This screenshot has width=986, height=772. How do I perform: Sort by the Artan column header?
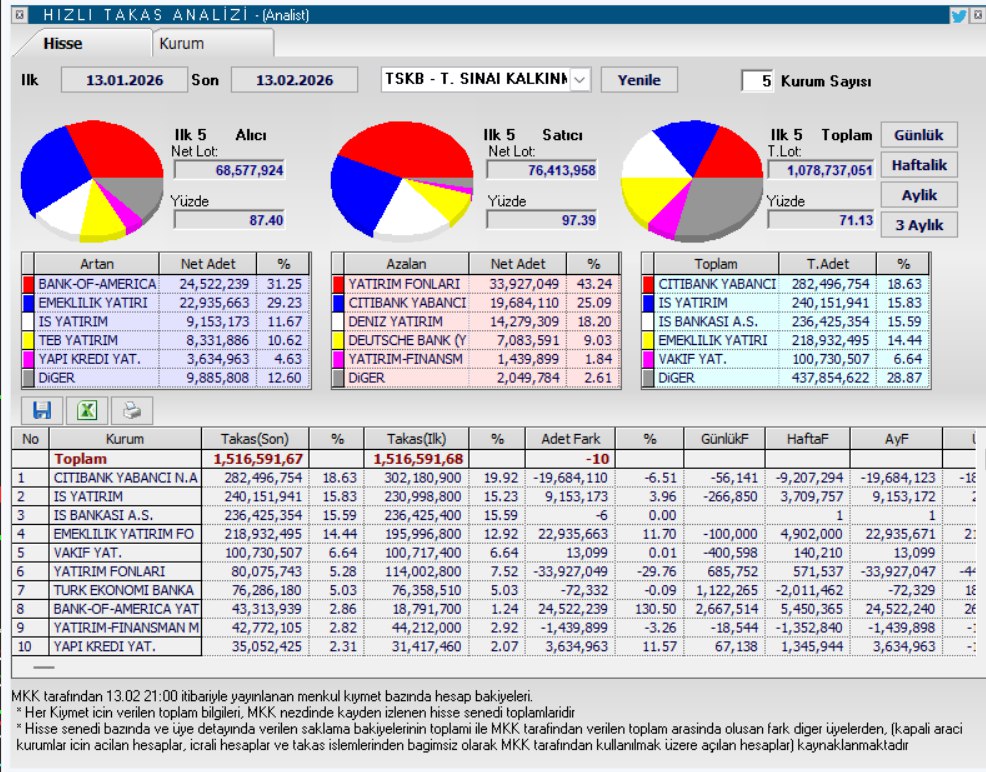[97, 264]
